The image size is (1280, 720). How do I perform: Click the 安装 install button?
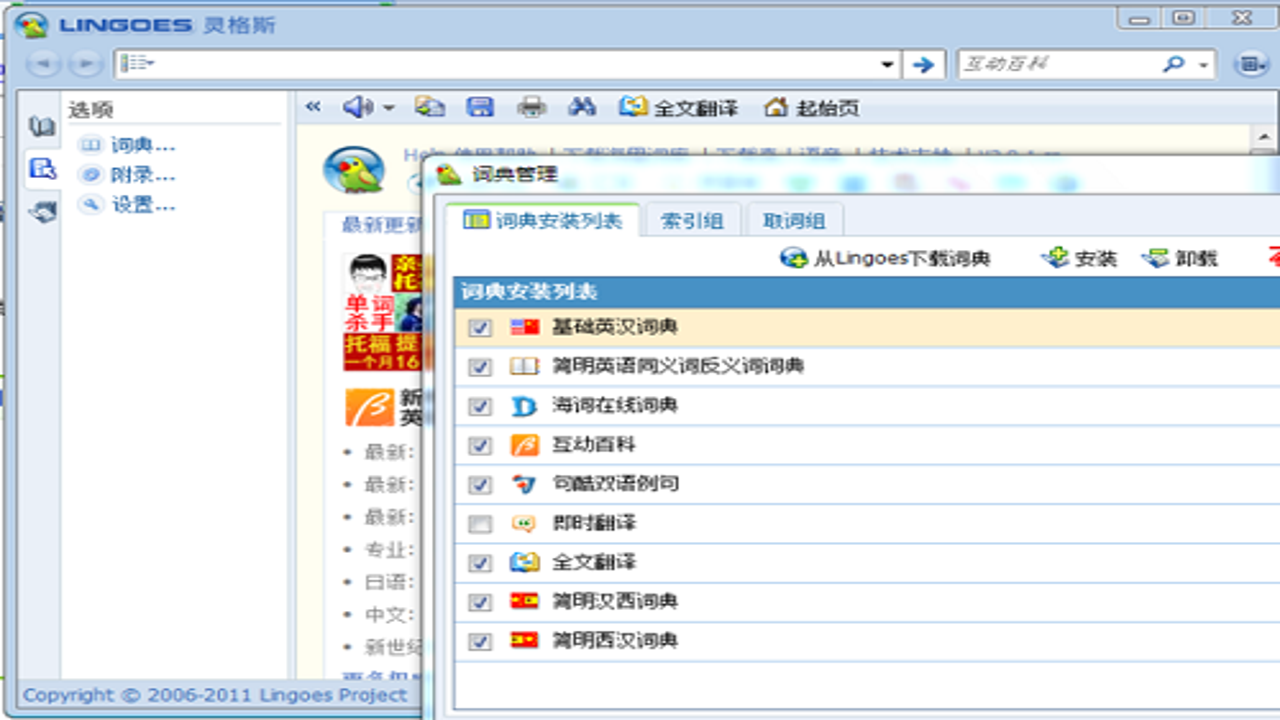pos(1079,258)
